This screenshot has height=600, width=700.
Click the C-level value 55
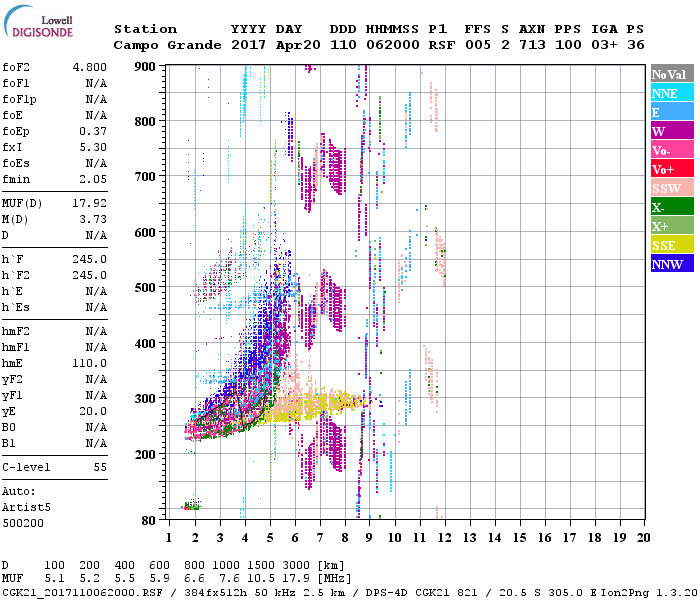(x=100, y=467)
